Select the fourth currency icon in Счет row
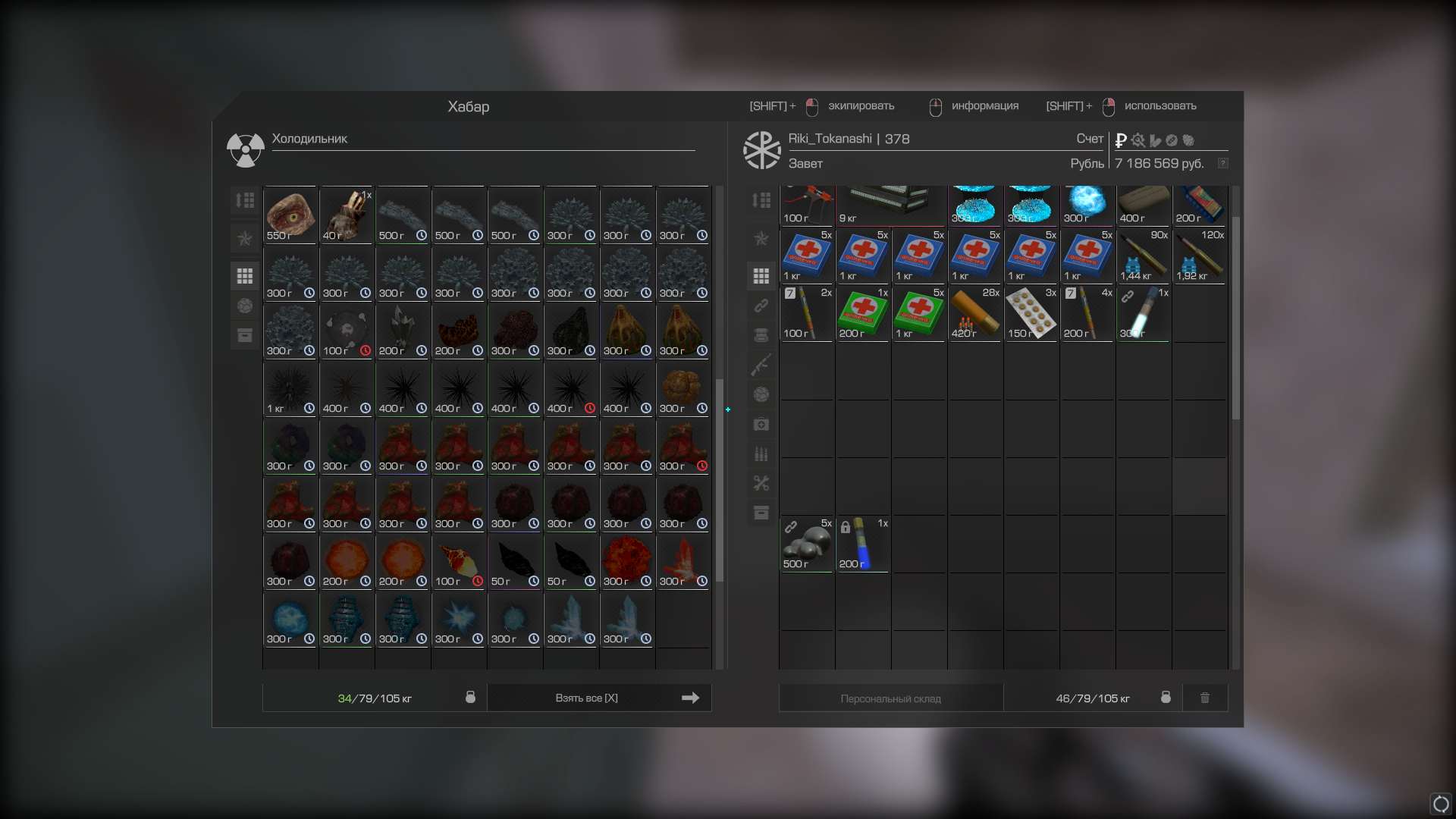 tap(1172, 140)
